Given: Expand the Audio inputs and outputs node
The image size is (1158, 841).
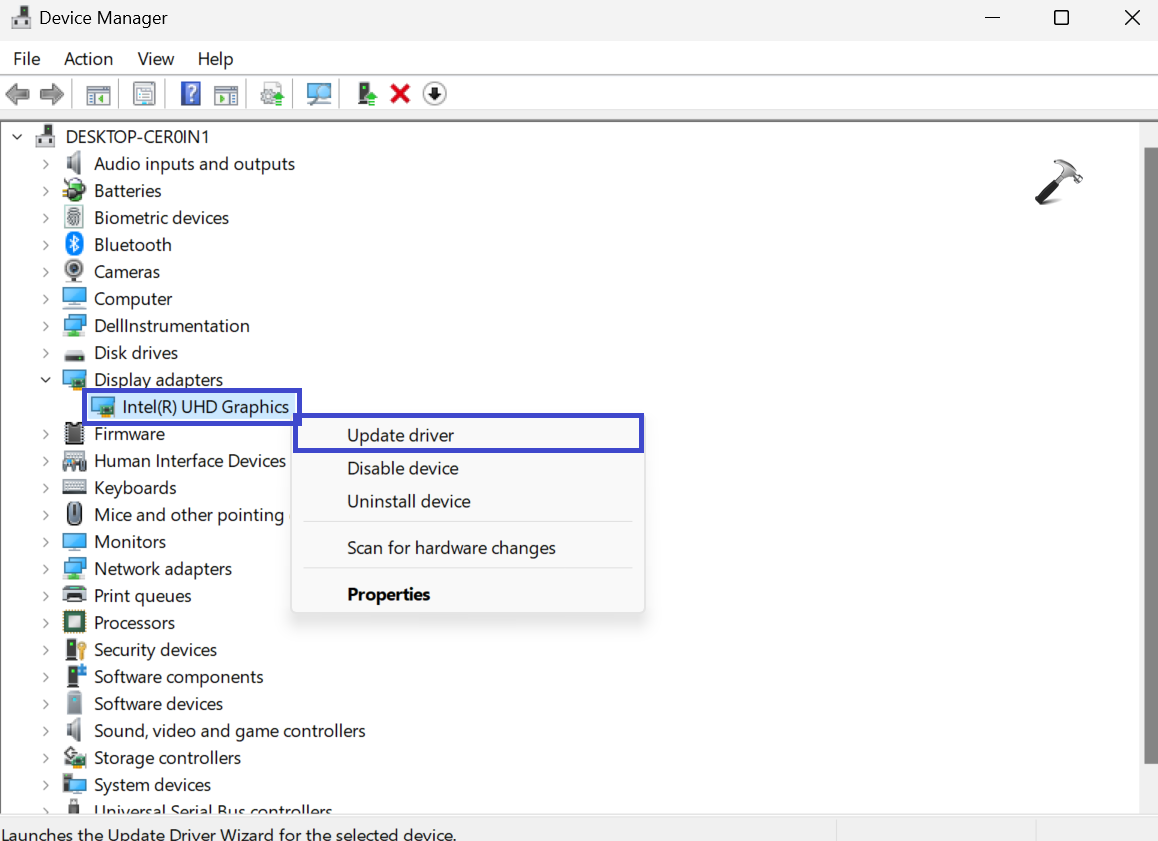Looking at the screenshot, I should (46, 164).
